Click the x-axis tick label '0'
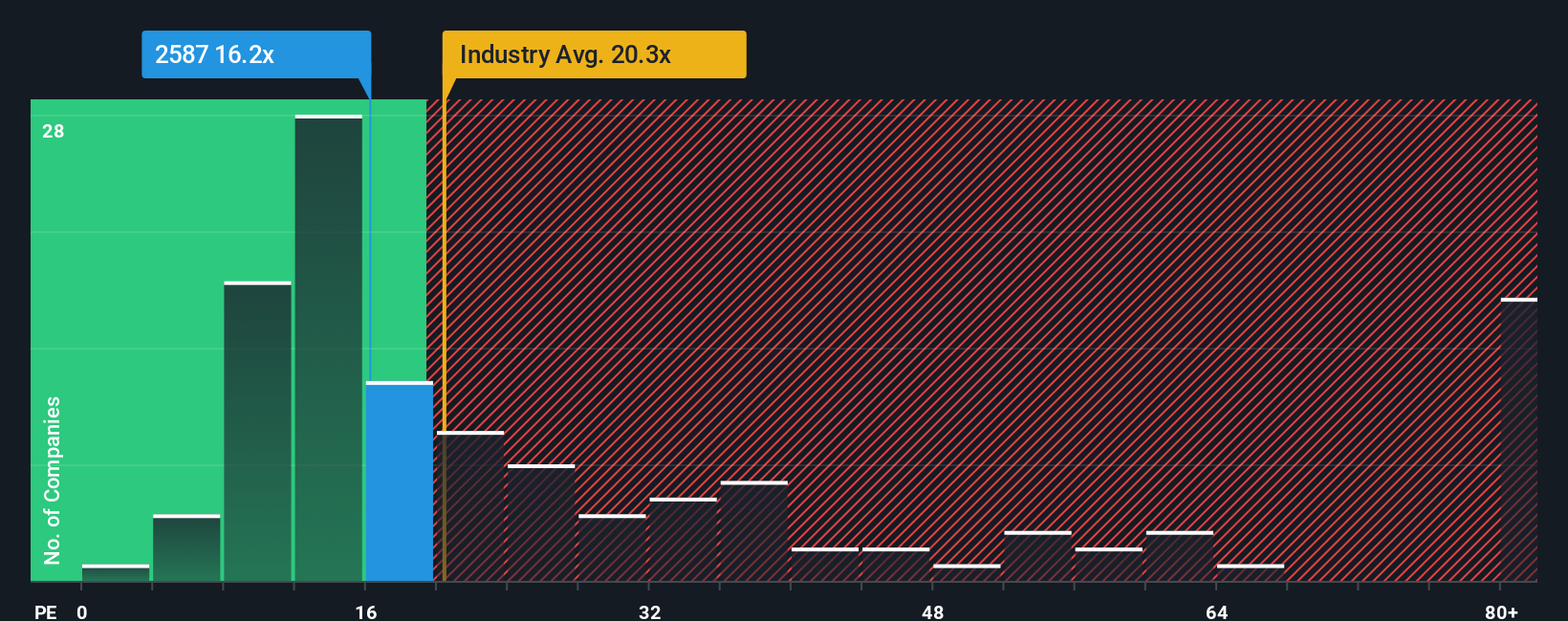The height and width of the screenshot is (621, 1568). 82,611
